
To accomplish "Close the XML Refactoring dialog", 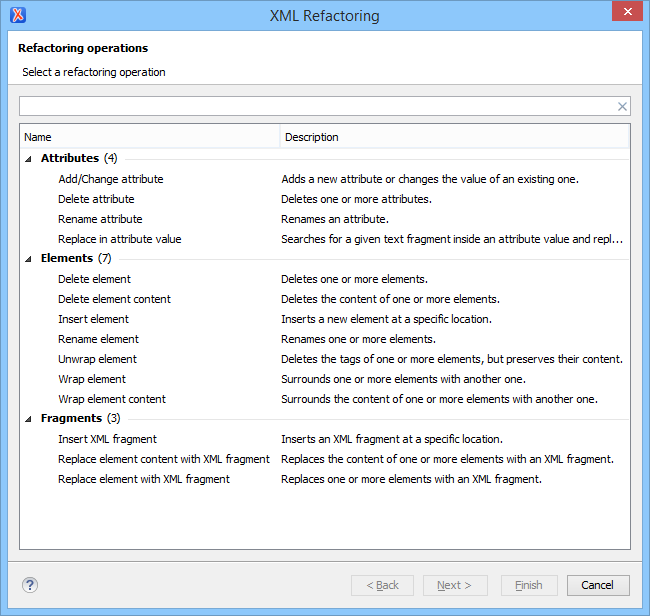I will pyautogui.click(x=627, y=11).
